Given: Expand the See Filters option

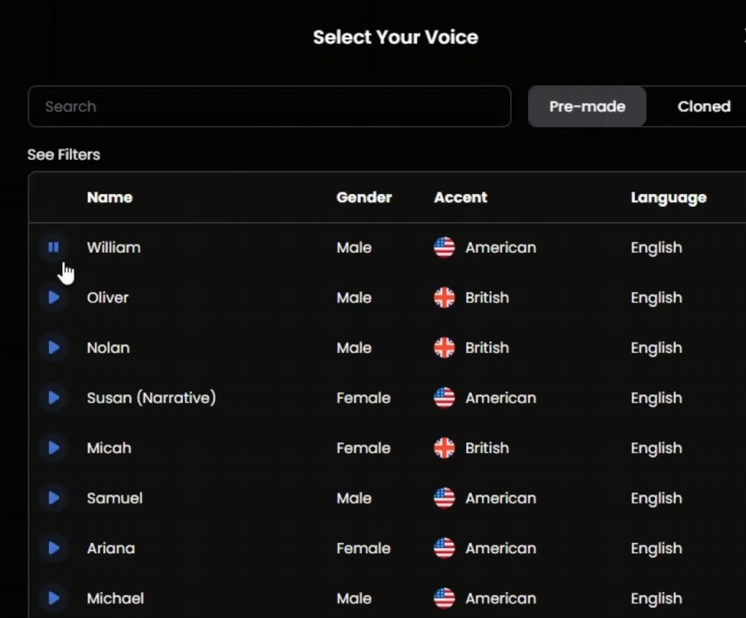Looking at the screenshot, I should tap(64, 155).
